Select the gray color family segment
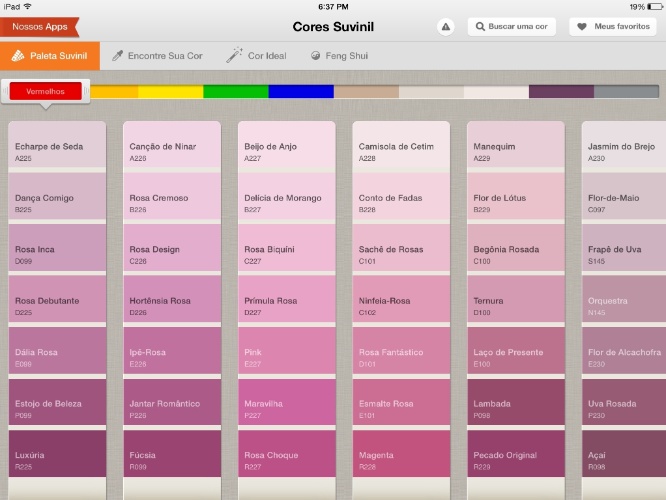 [x=626, y=91]
